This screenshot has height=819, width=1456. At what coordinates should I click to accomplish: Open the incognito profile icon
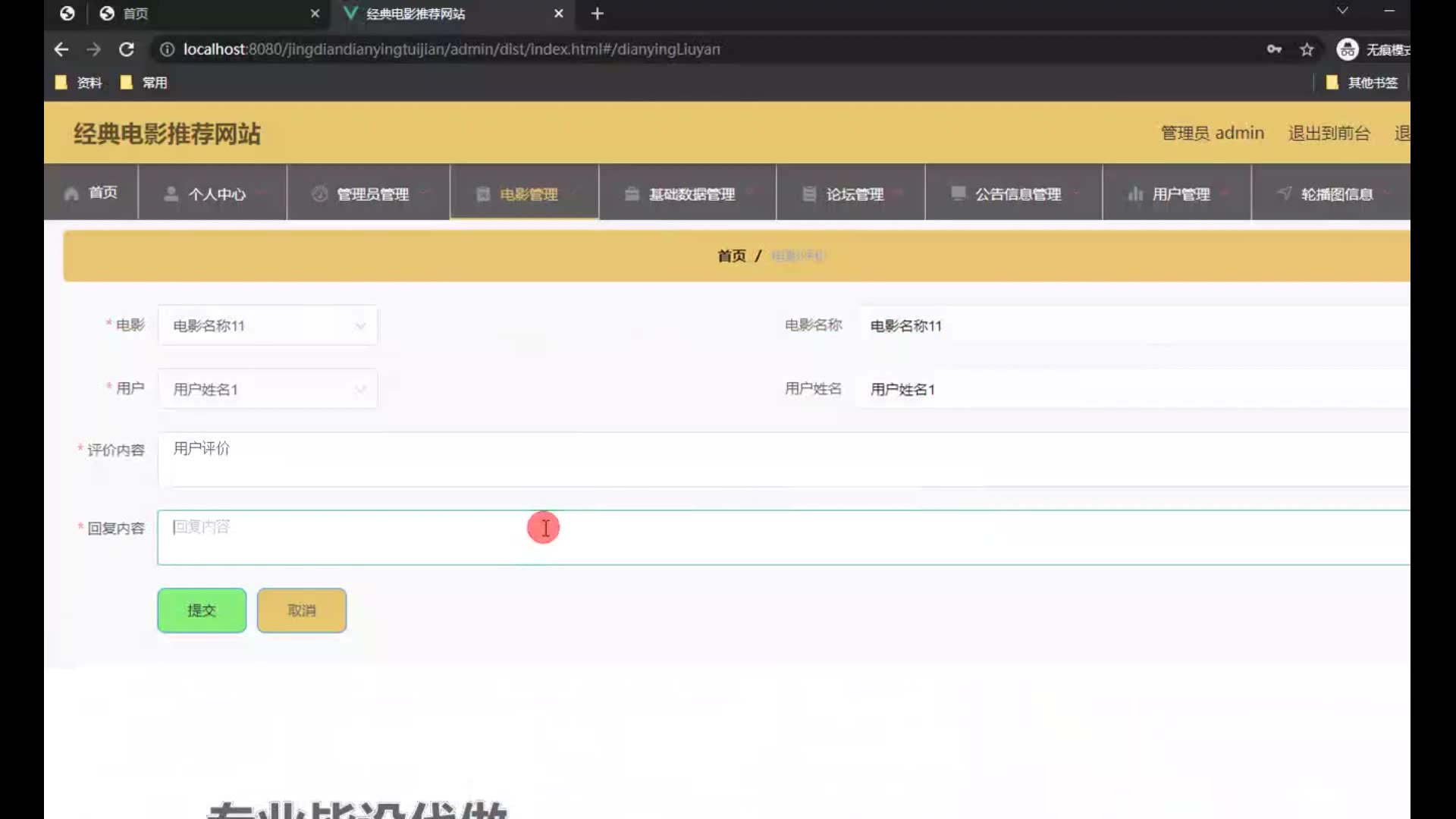pyautogui.click(x=1348, y=49)
